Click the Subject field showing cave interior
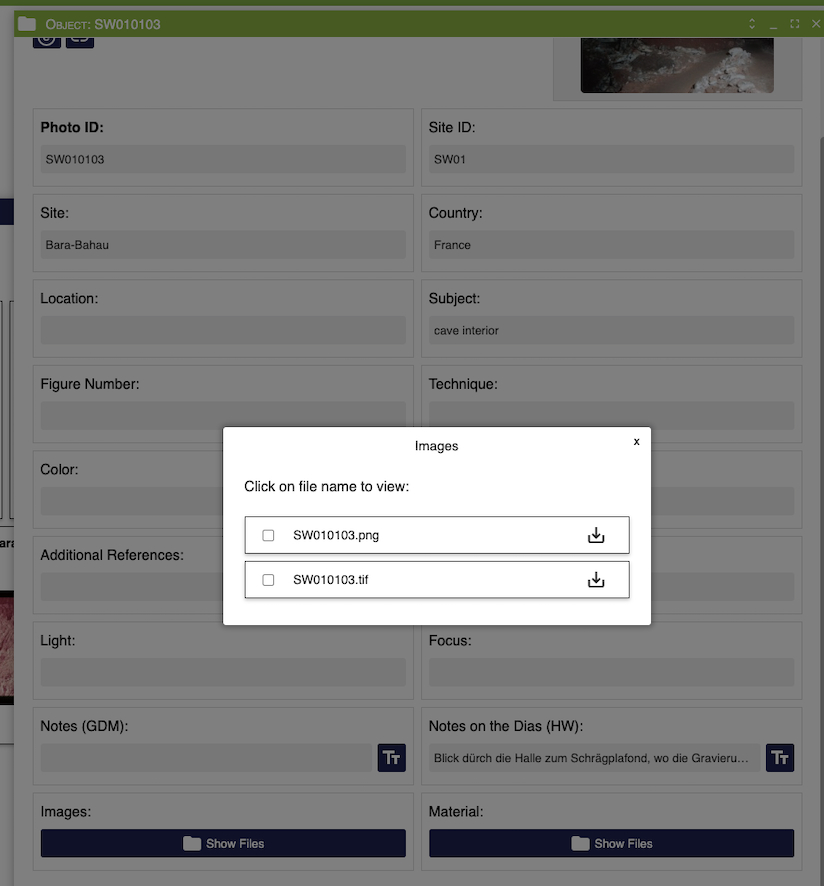The height and width of the screenshot is (886, 824). tap(611, 331)
